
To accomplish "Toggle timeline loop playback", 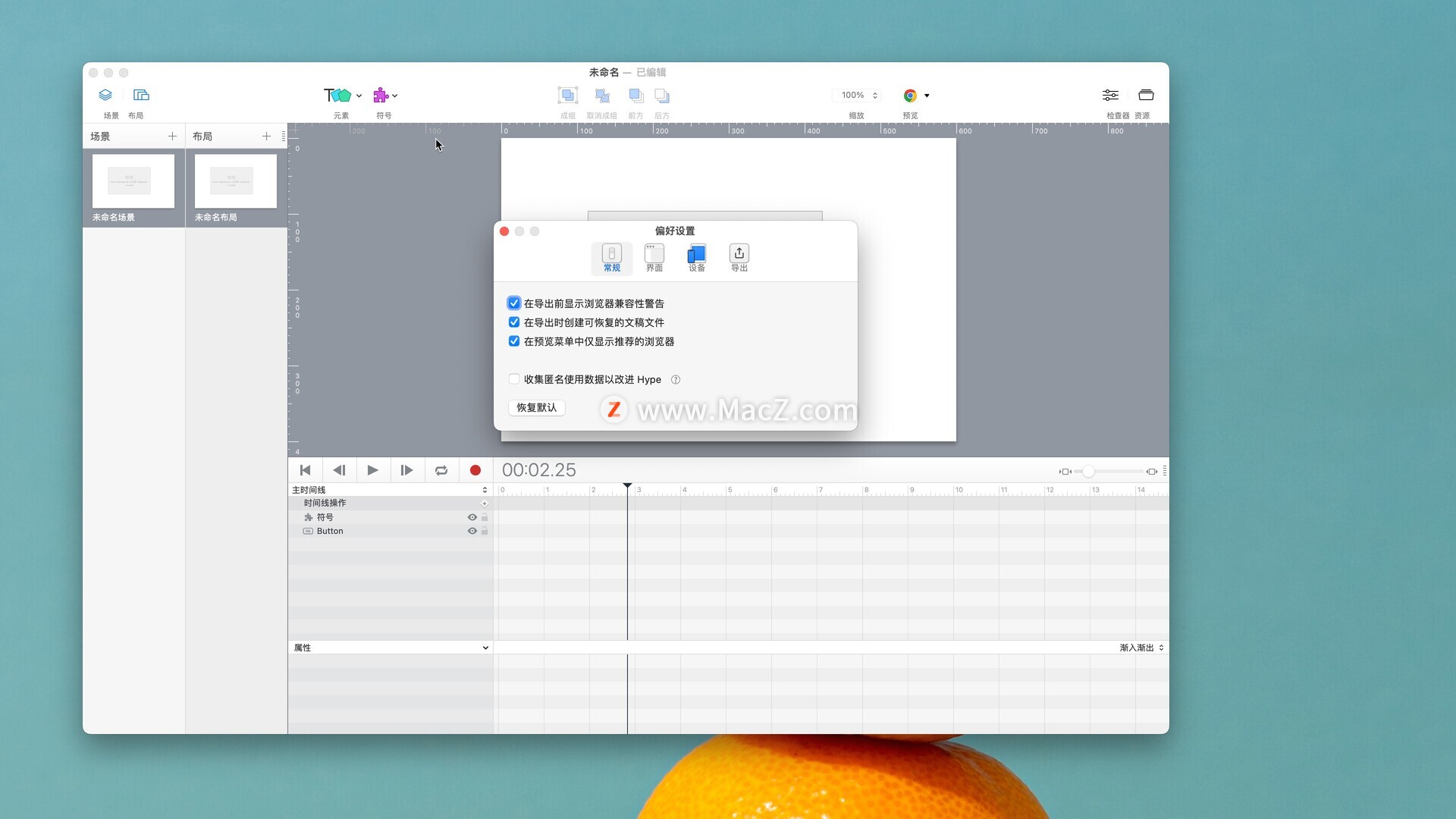I will (441, 470).
